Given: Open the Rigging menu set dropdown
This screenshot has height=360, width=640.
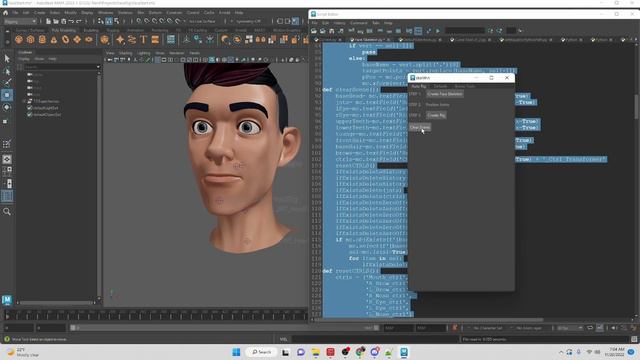Looking at the screenshot, I should click(x=20, y=21).
